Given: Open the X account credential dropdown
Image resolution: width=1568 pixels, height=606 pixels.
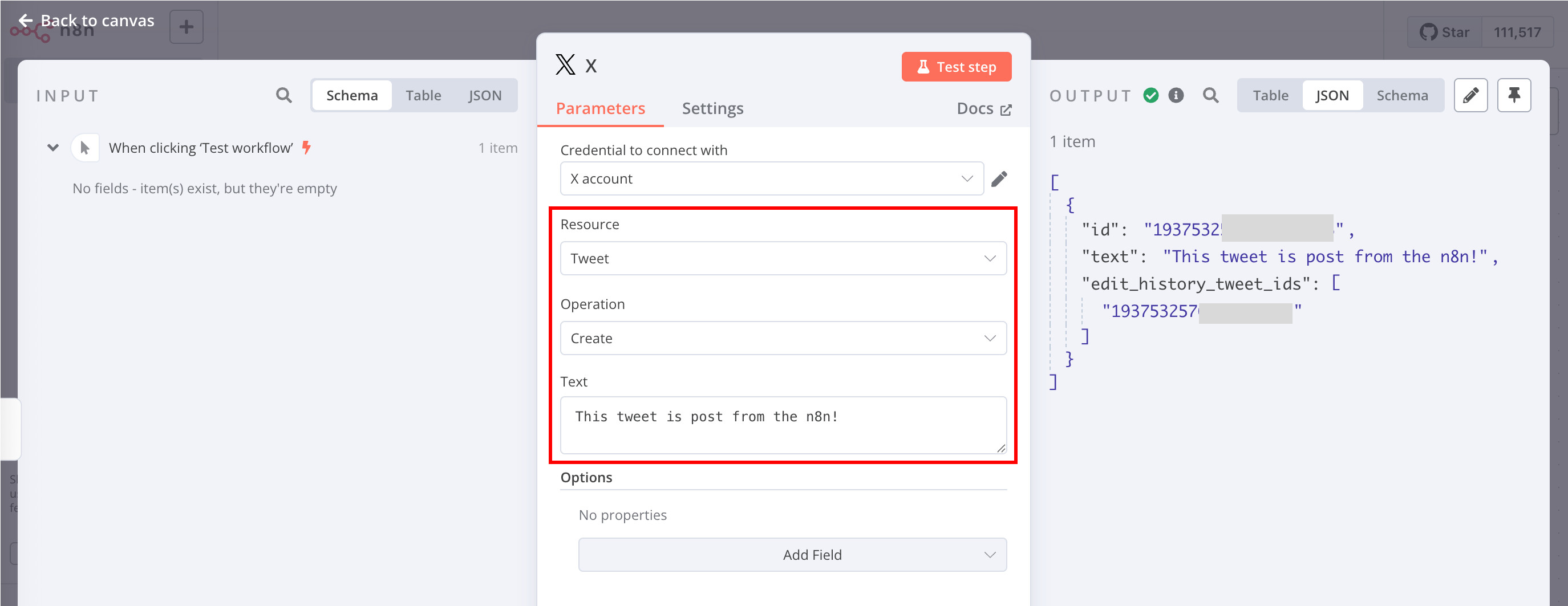Looking at the screenshot, I should 771,178.
